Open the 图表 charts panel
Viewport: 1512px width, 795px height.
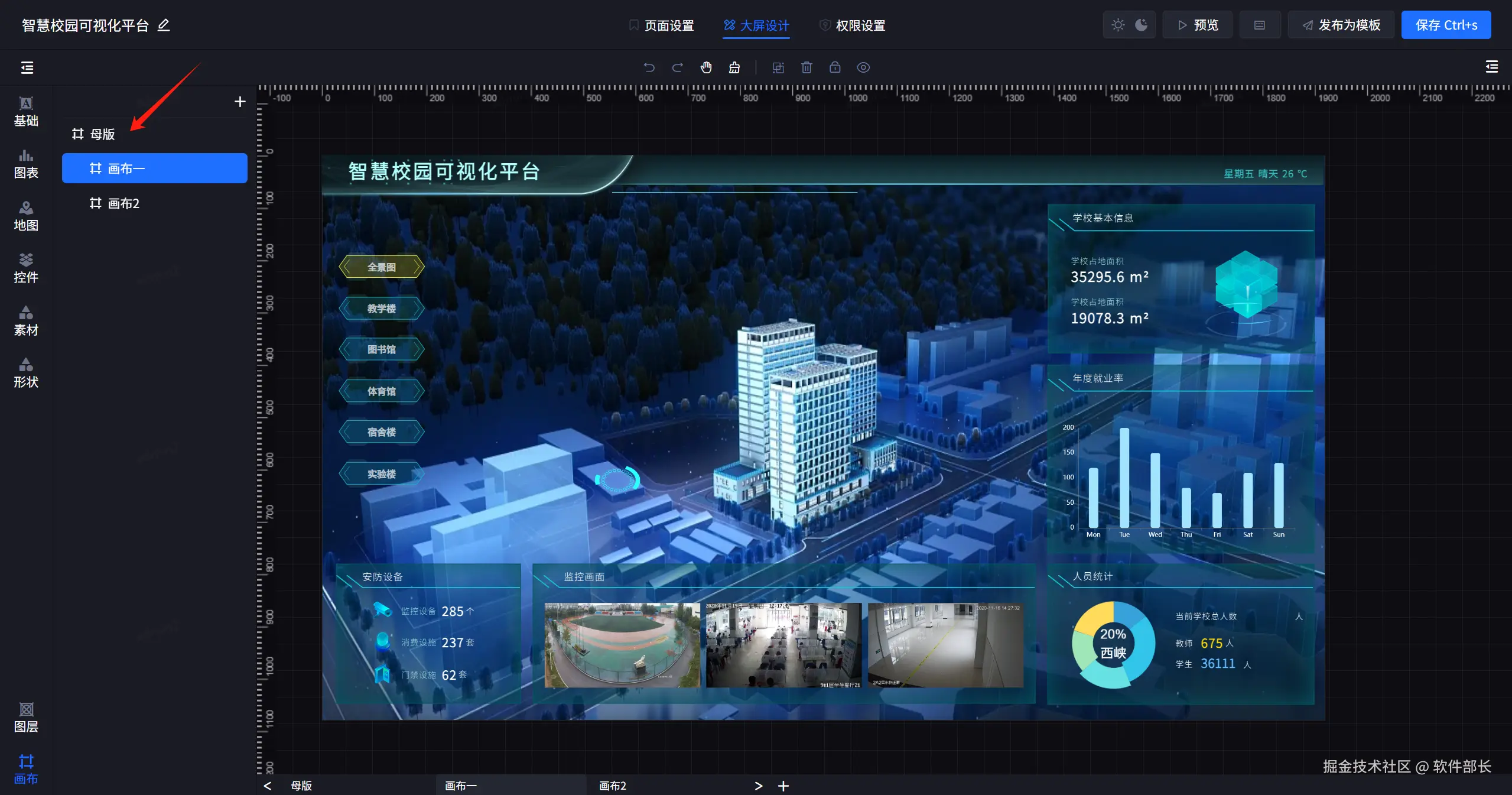click(26, 164)
